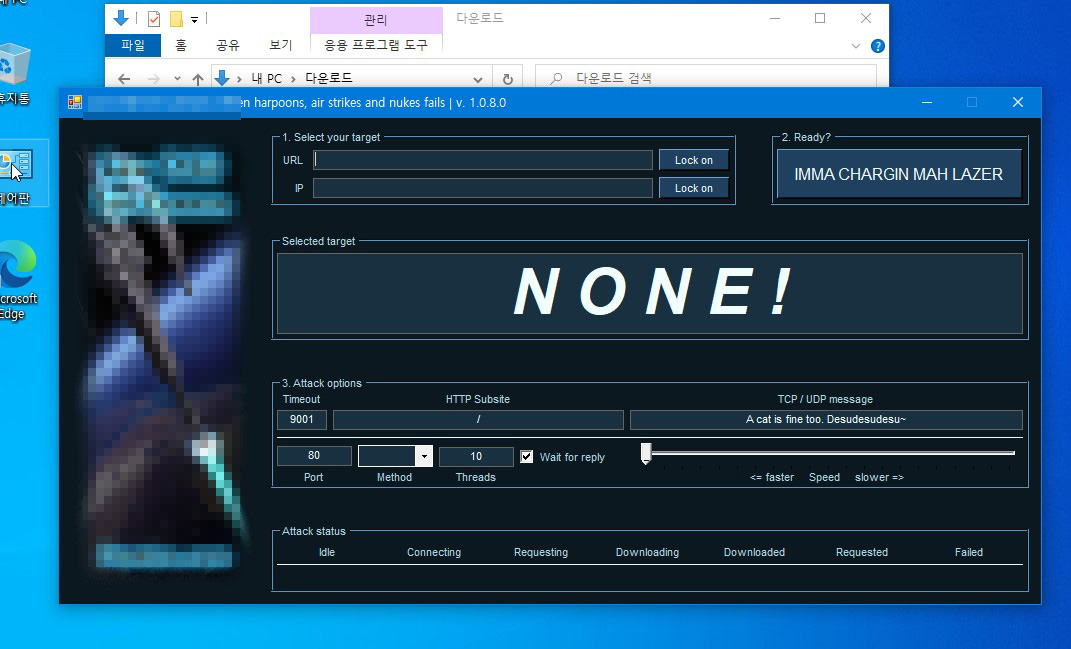Screen dimensions: 1071x649
Task: Click the refresh icon beside the address bar
Action: [507, 79]
